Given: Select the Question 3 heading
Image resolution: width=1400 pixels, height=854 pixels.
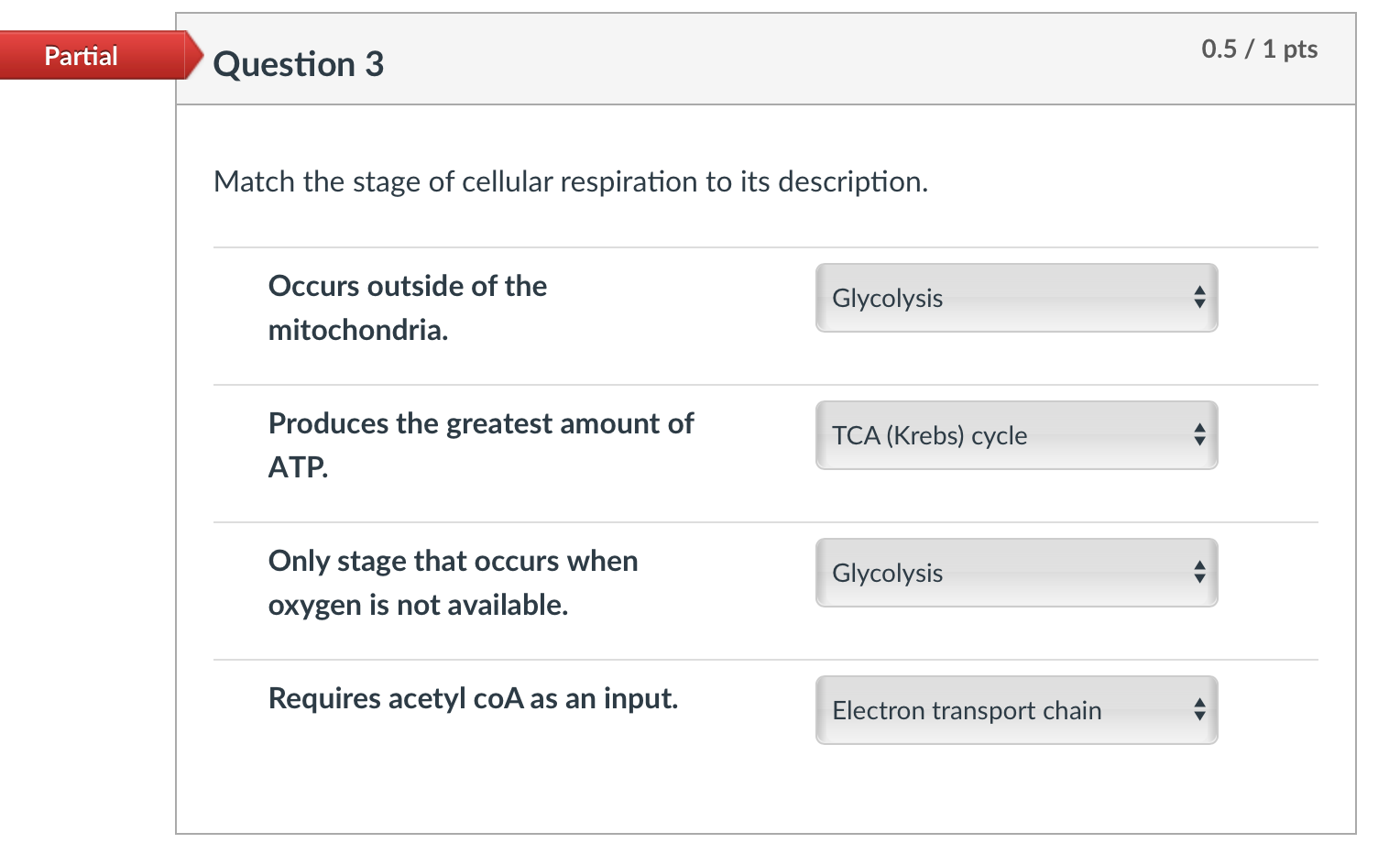Looking at the screenshot, I should pyautogui.click(x=299, y=64).
